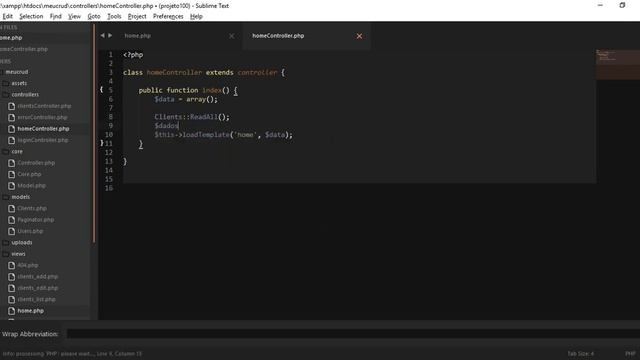Click the homeController.php file icon in tree
640x360 pixels.
(11, 129)
